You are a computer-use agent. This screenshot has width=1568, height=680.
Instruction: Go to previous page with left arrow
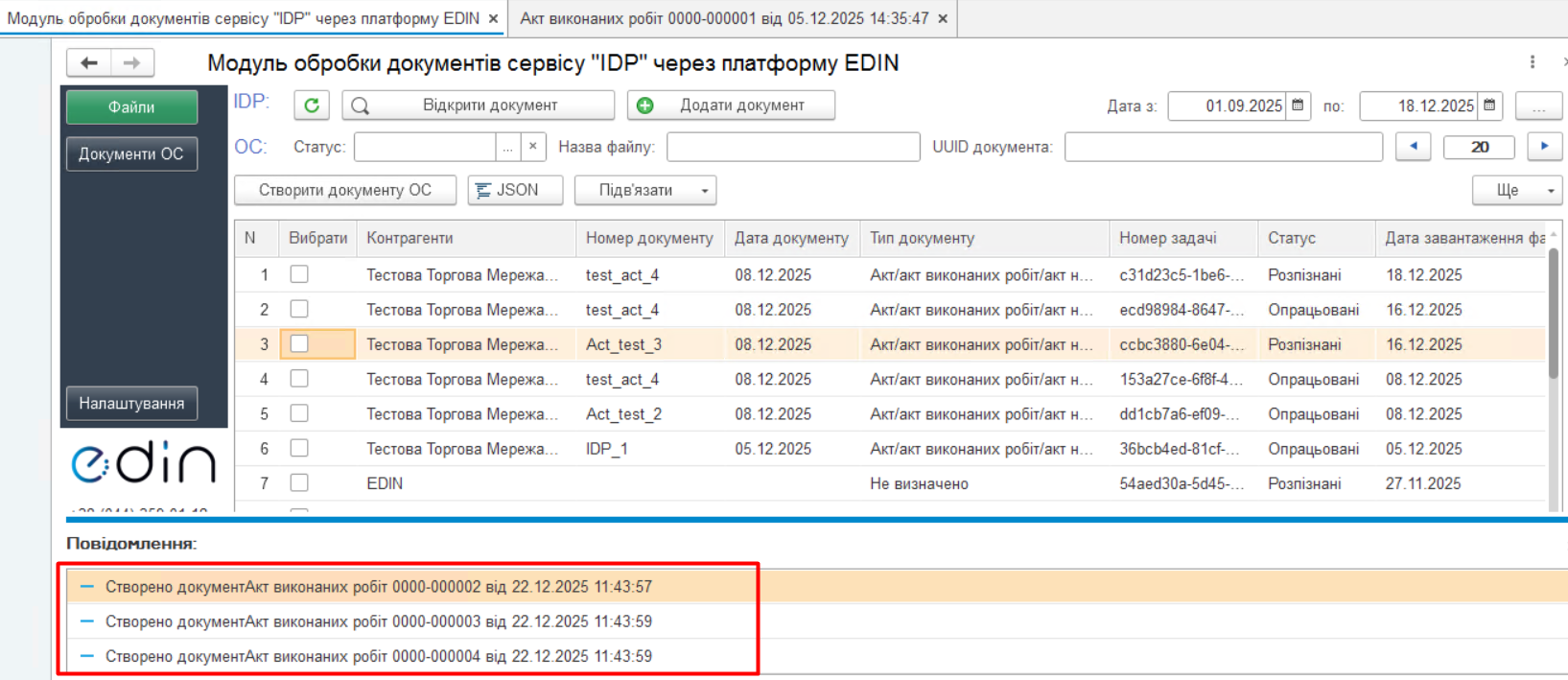1413,147
